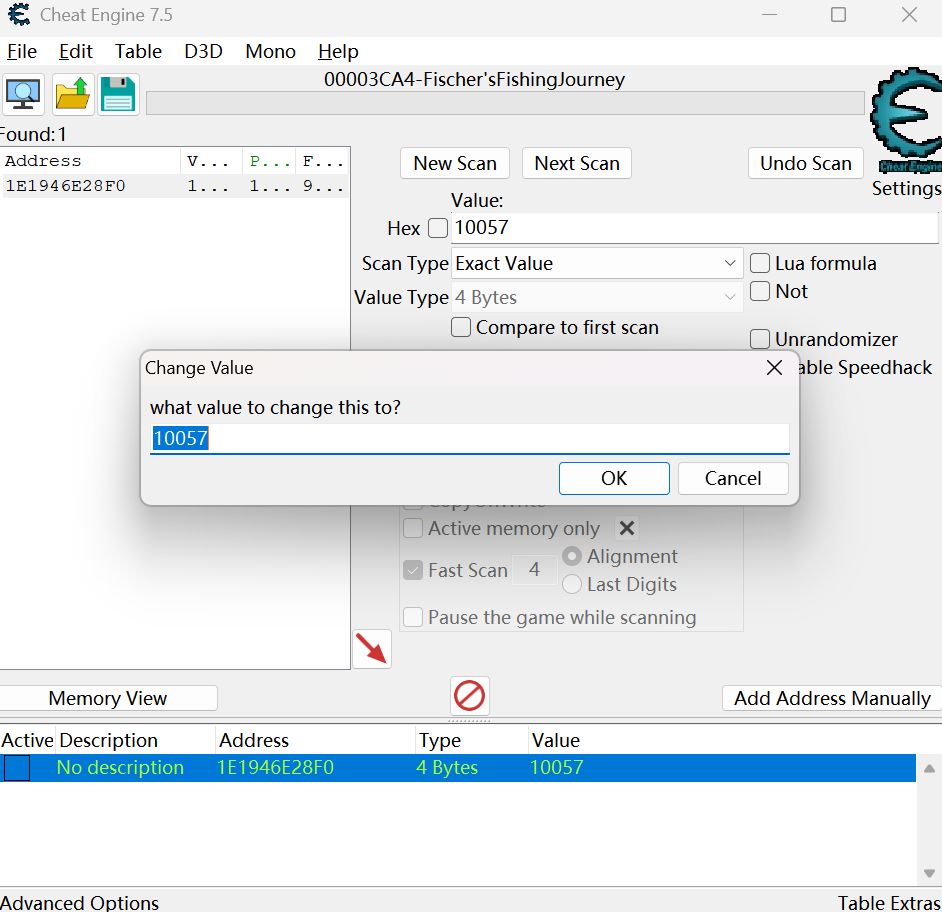Close the Change Value dialog with X

774,368
